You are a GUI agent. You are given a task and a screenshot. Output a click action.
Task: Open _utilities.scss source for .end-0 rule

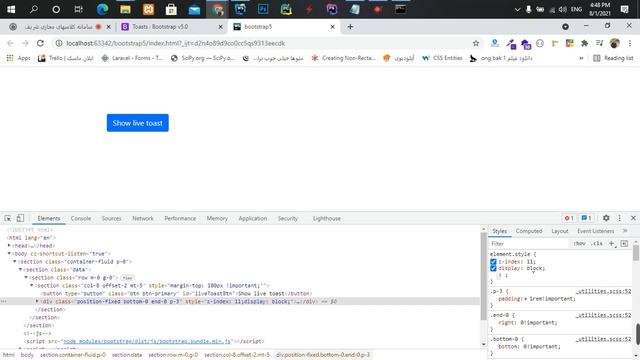pyautogui.click(x=603, y=315)
